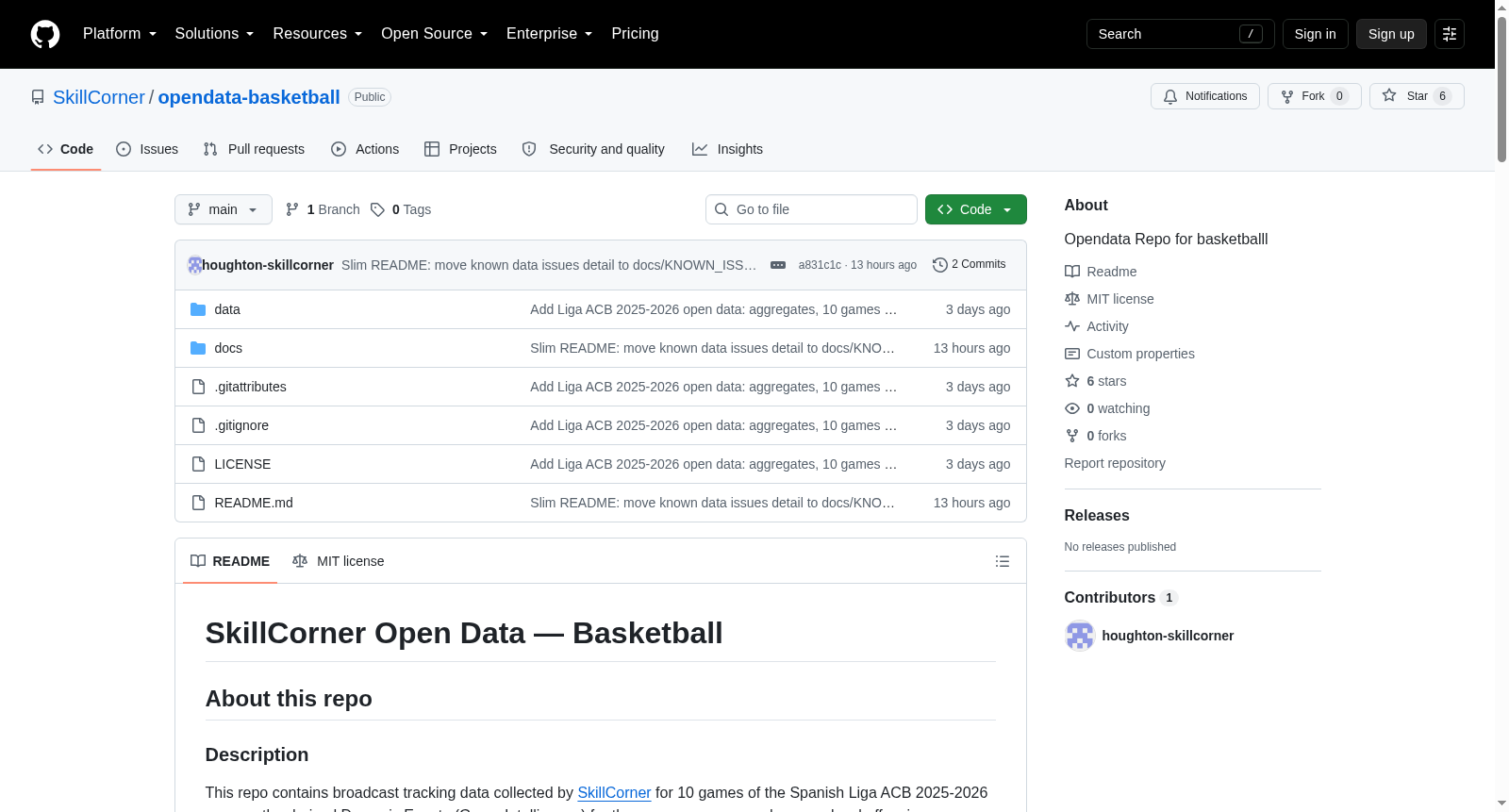Screen dimensions: 1509x812
Task: Select the Code tab
Action: (x=66, y=149)
